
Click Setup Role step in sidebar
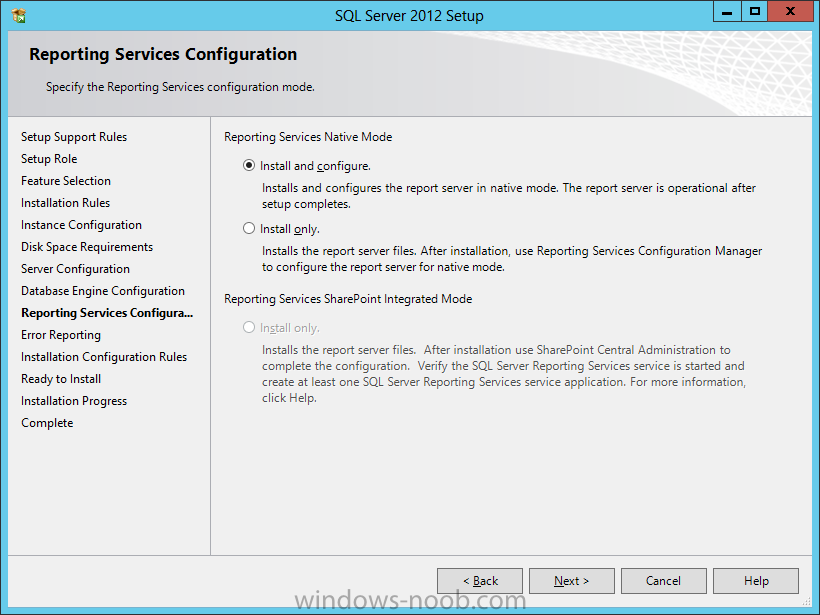(49, 159)
